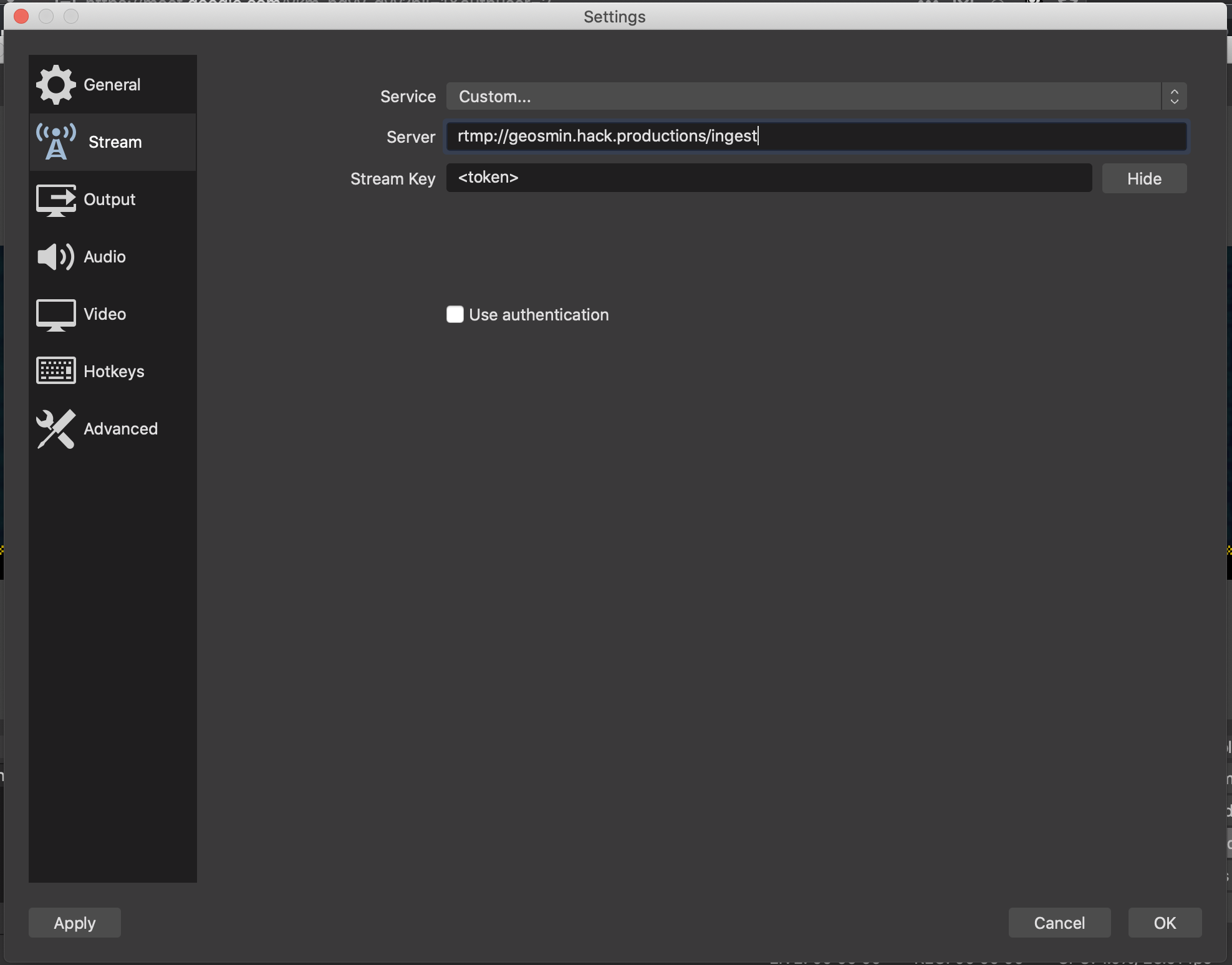Click the Output settings icon
The image size is (1232, 965).
pos(55,198)
